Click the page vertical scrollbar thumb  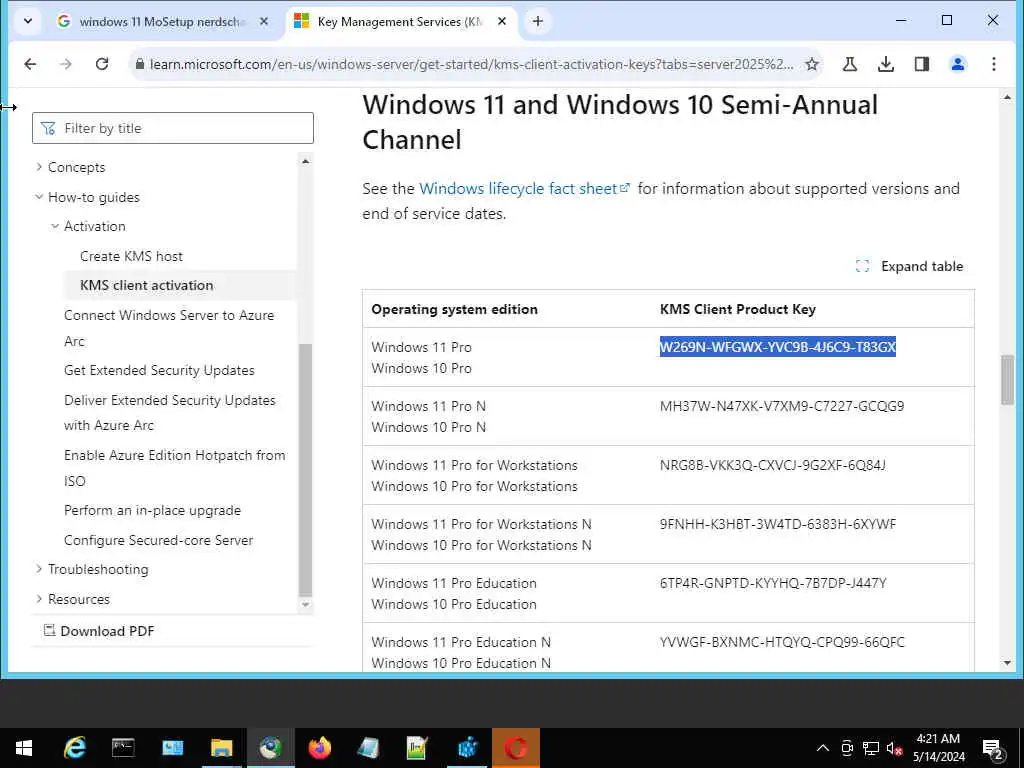click(x=1006, y=380)
